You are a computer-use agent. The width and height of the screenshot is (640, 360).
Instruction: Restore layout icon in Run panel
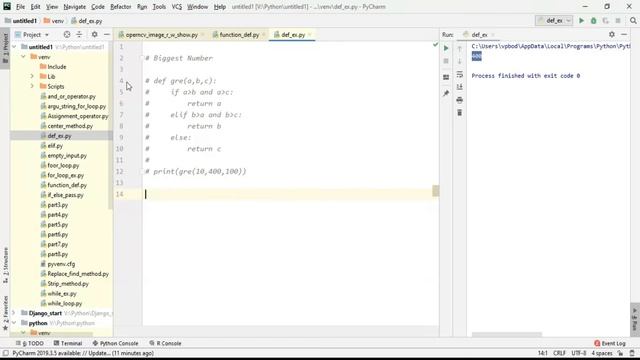pyautogui.click(x=446, y=77)
